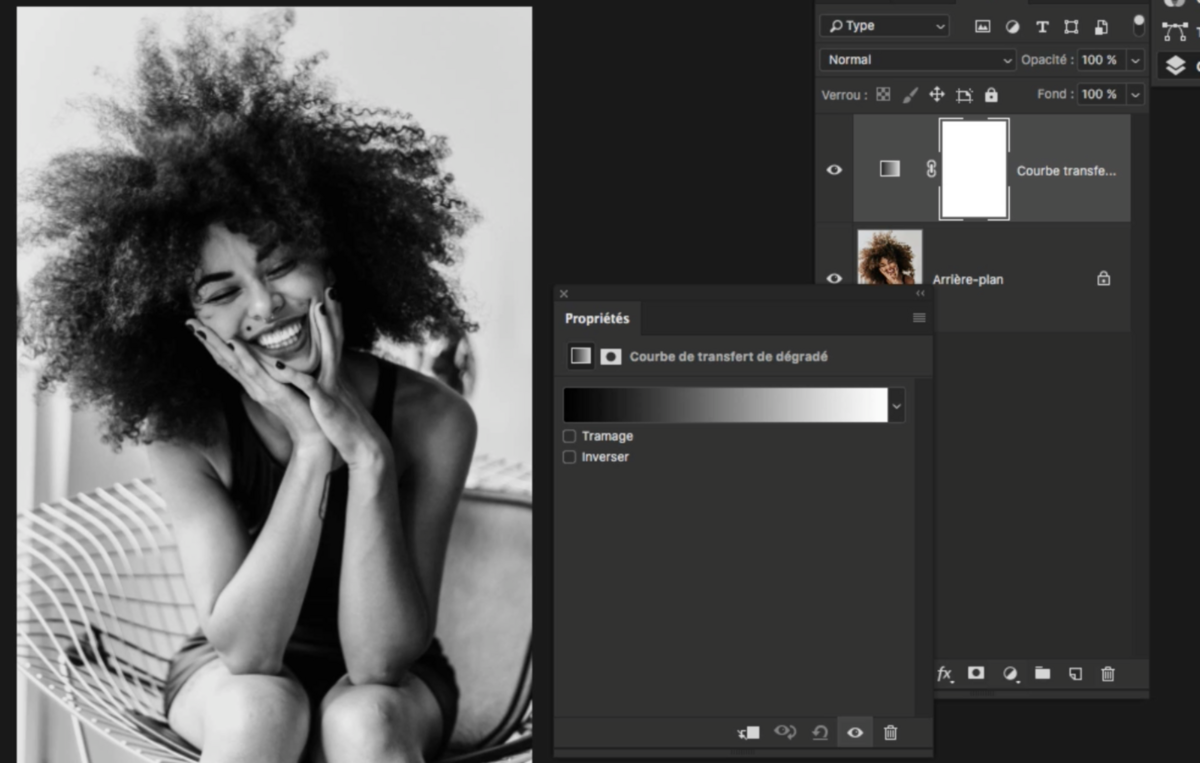Filter layers by shape layers icon
This screenshot has width=1200, height=763.
(1071, 27)
